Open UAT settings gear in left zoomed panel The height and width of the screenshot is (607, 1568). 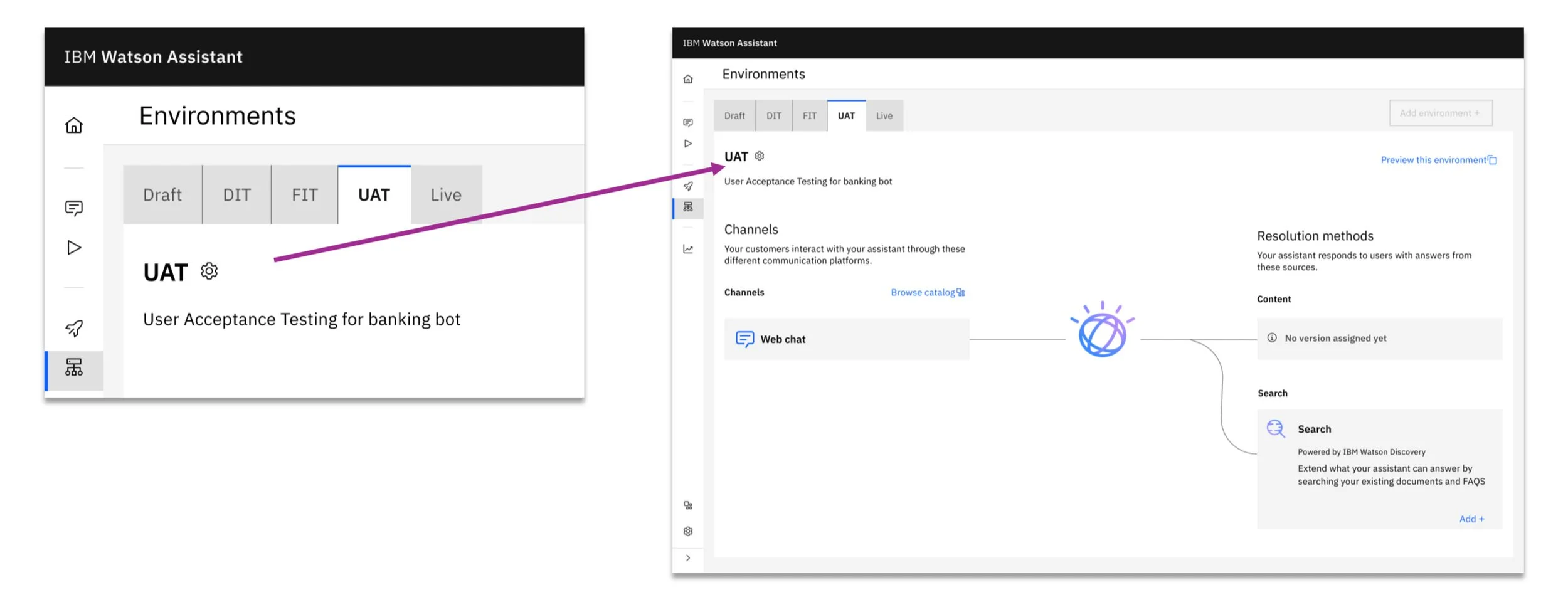(x=209, y=271)
